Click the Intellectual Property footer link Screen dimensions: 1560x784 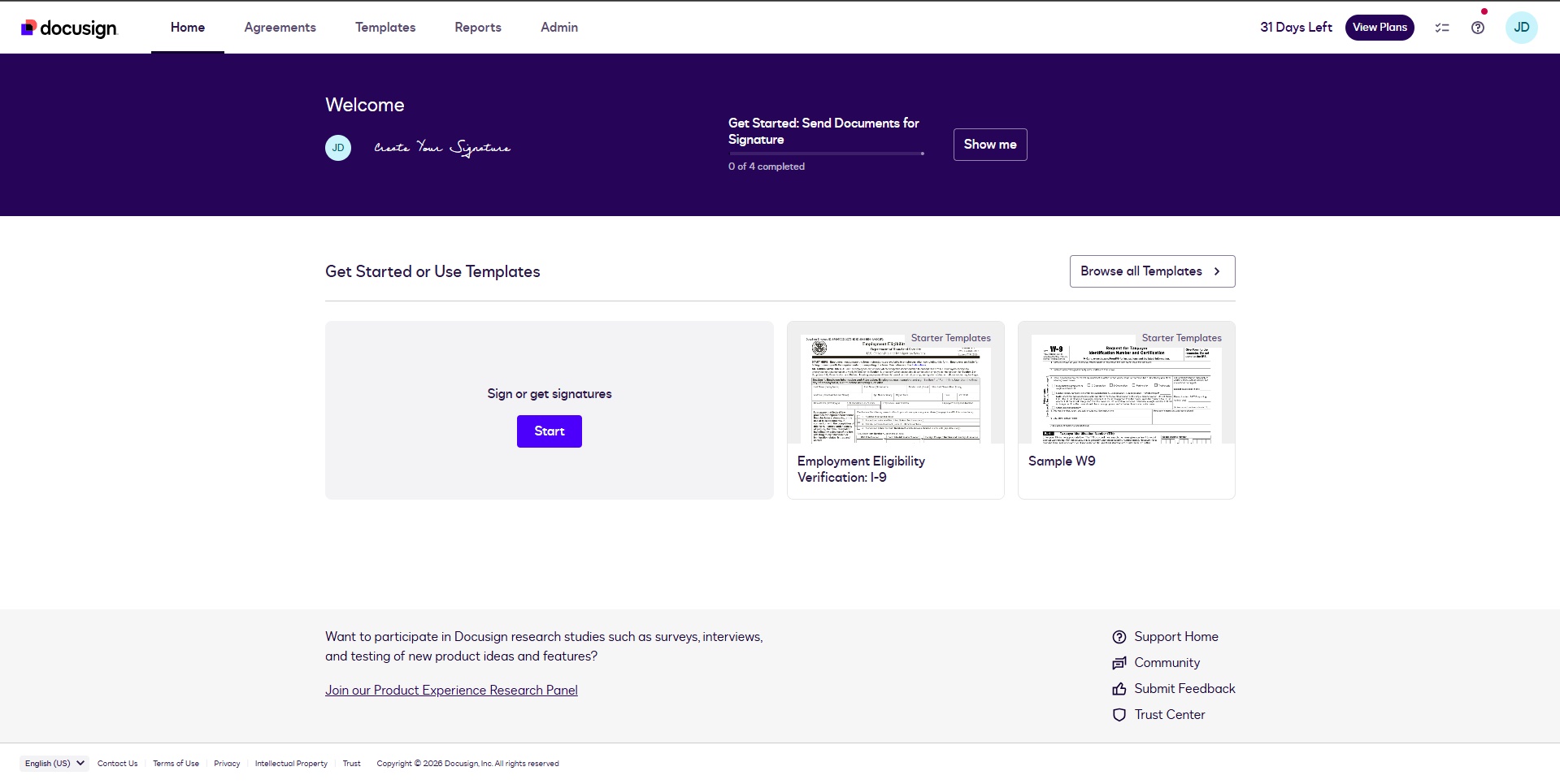click(x=291, y=764)
